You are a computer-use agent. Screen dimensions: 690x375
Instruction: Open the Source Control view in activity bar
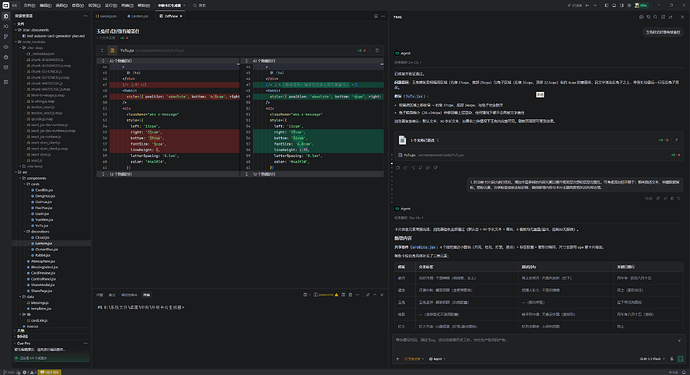(6, 37)
